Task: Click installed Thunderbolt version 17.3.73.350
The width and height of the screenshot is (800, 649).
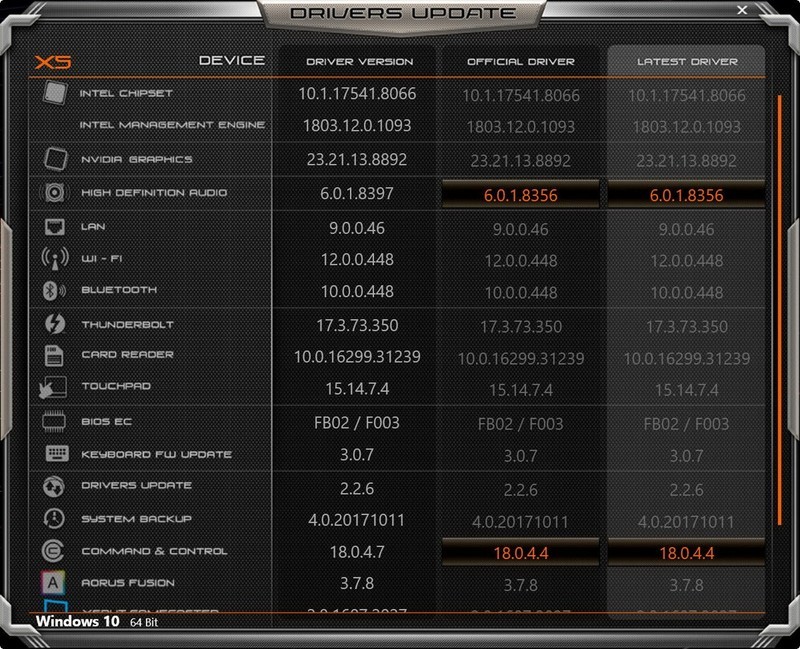Action: (x=357, y=325)
